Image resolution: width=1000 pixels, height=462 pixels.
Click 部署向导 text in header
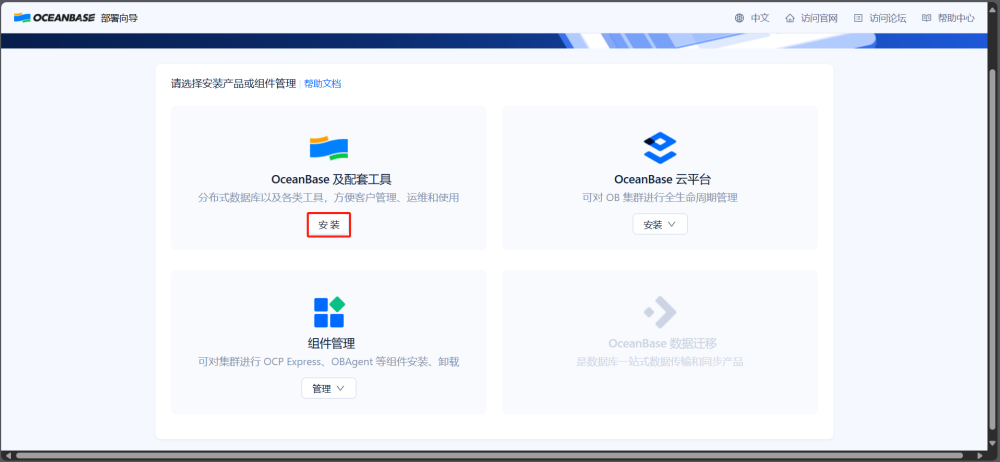tap(119, 18)
